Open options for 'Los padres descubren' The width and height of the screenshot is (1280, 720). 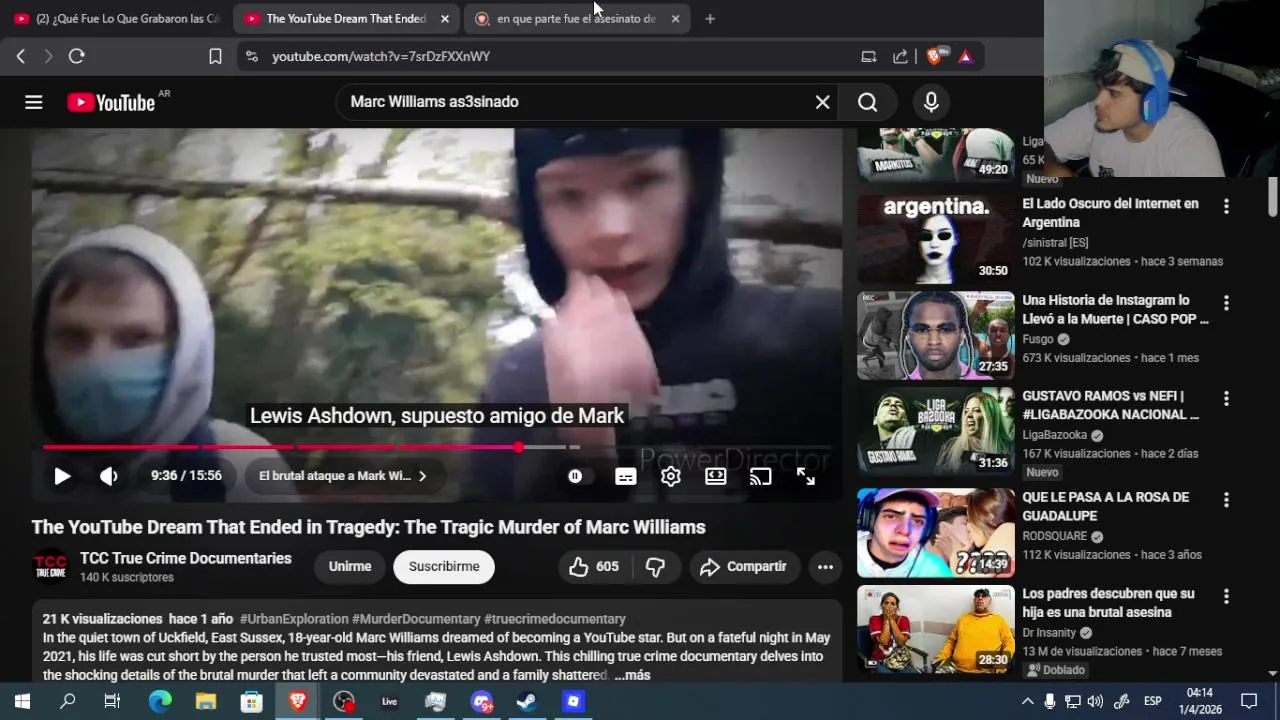(1226, 596)
